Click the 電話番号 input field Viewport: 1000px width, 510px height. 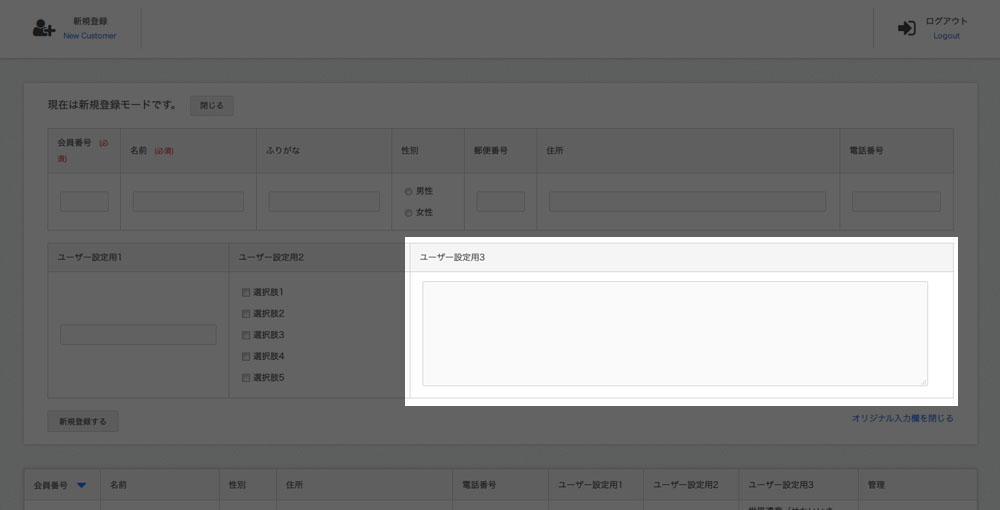coord(896,201)
